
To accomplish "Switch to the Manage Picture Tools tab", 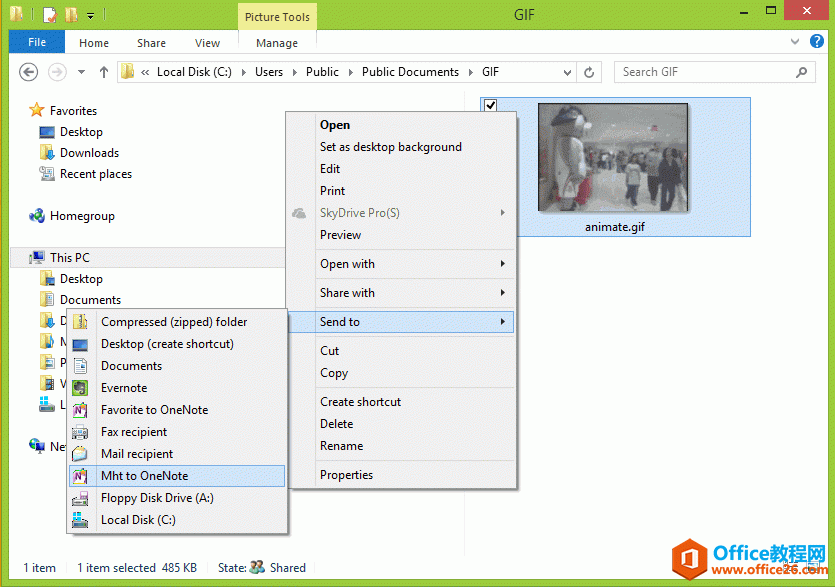I will [277, 43].
